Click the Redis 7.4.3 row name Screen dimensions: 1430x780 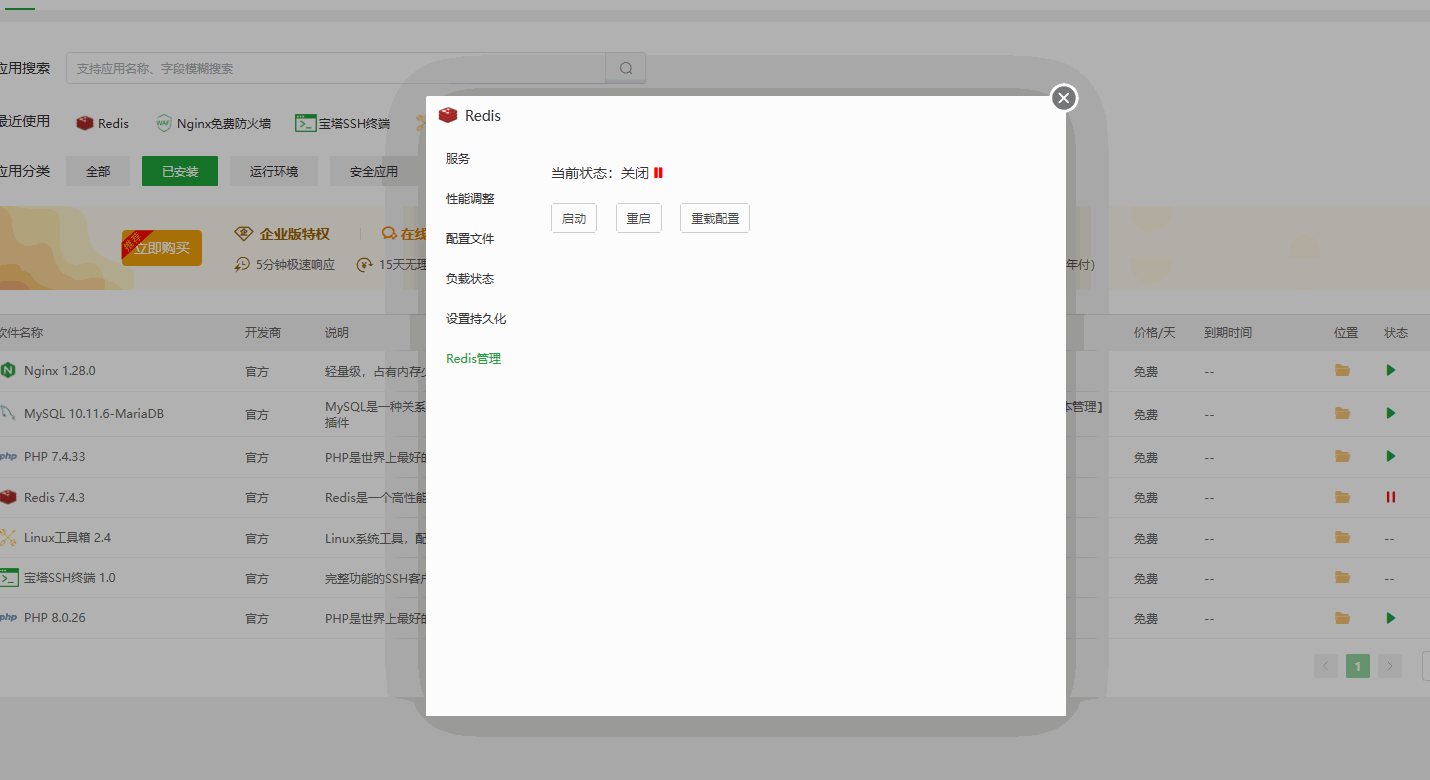[54, 498]
